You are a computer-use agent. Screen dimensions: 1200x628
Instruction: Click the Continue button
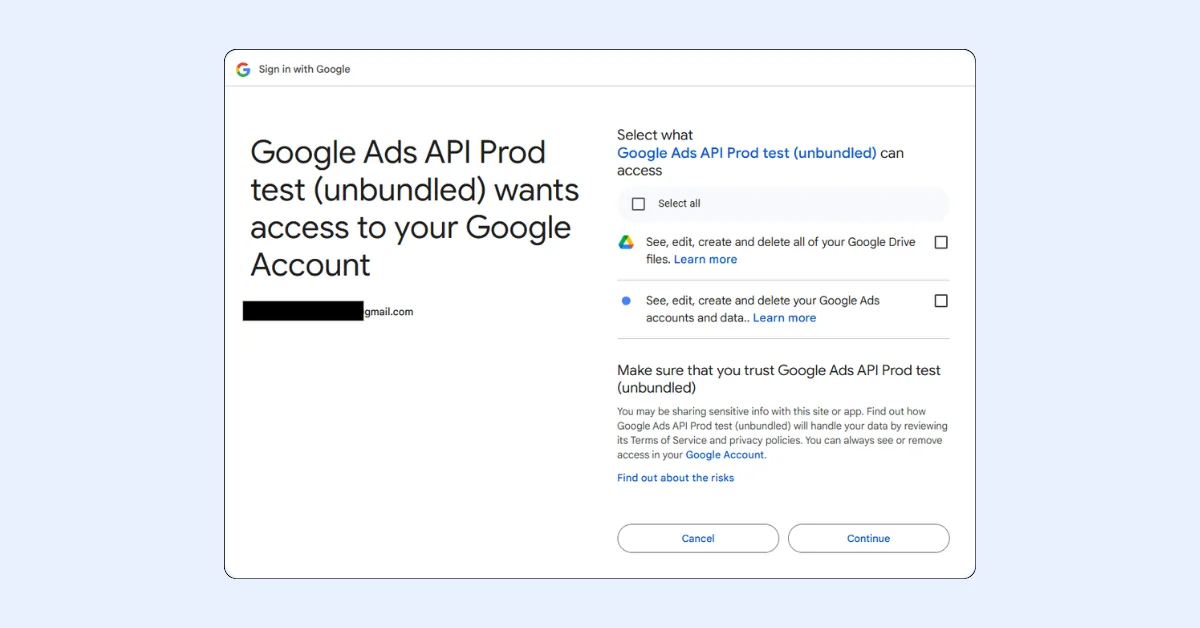(869, 538)
